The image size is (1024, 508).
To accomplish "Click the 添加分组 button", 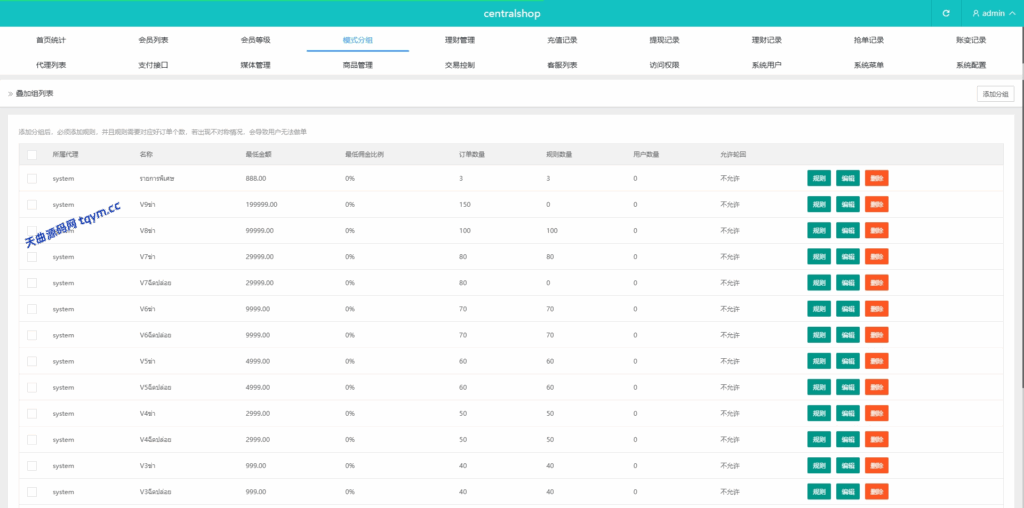I will pos(994,93).
